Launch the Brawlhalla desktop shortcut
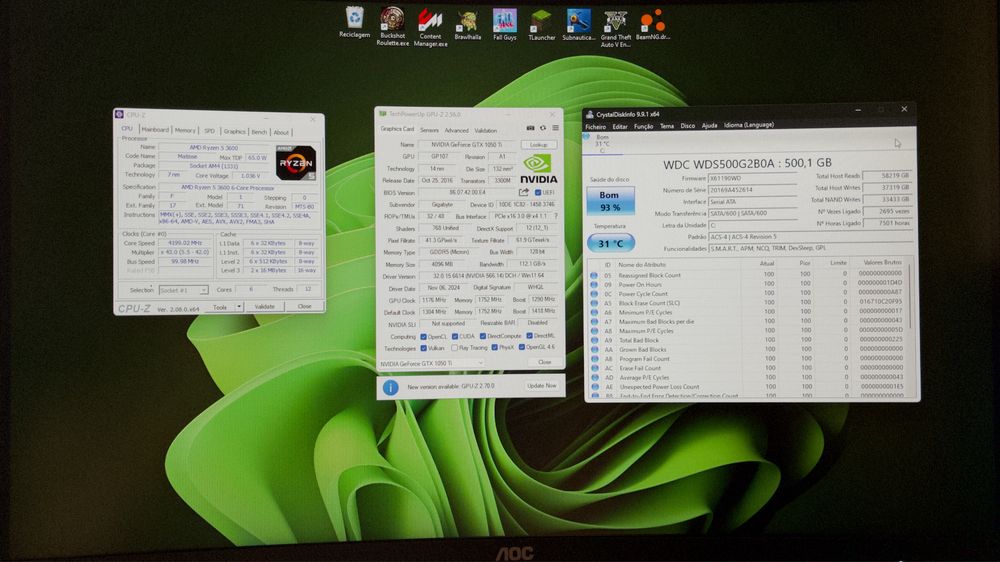This screenshot has width=1000, height=562. point(467,25)
